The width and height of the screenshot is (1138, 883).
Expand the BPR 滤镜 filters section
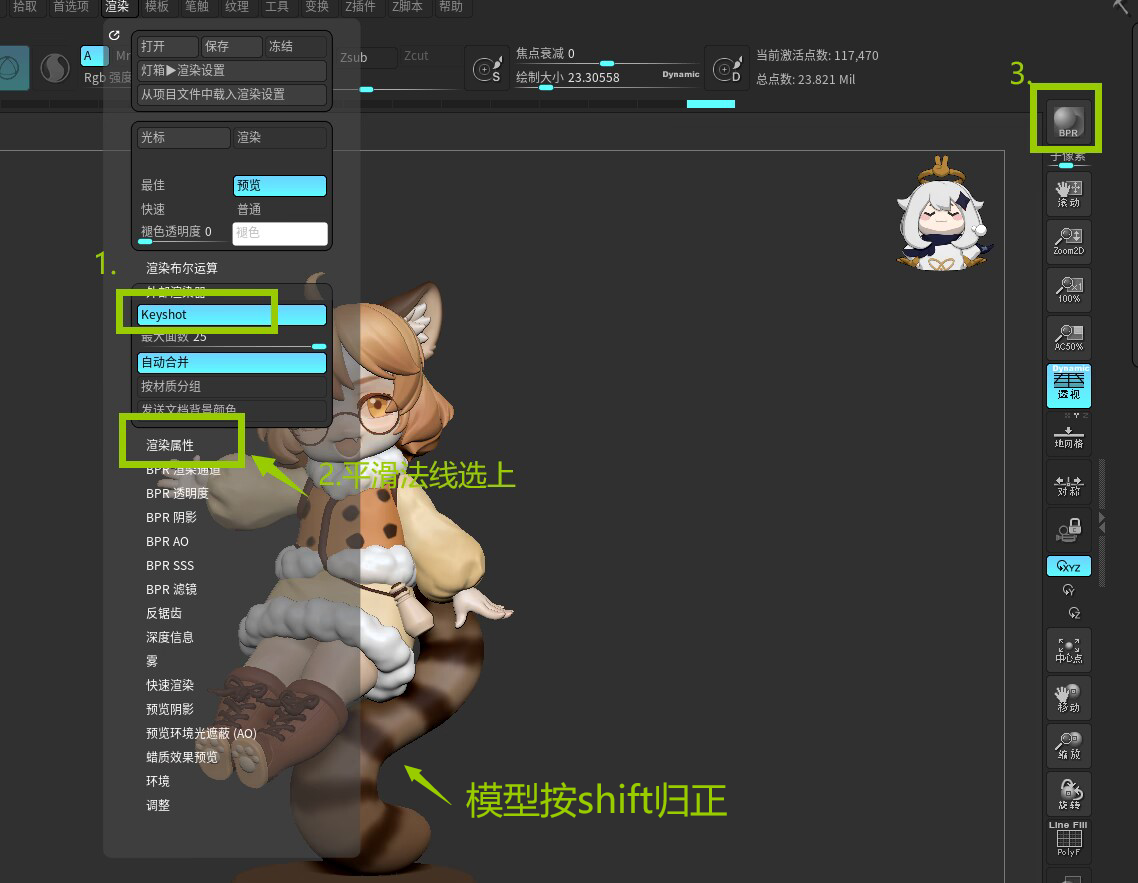pos(171,589)
